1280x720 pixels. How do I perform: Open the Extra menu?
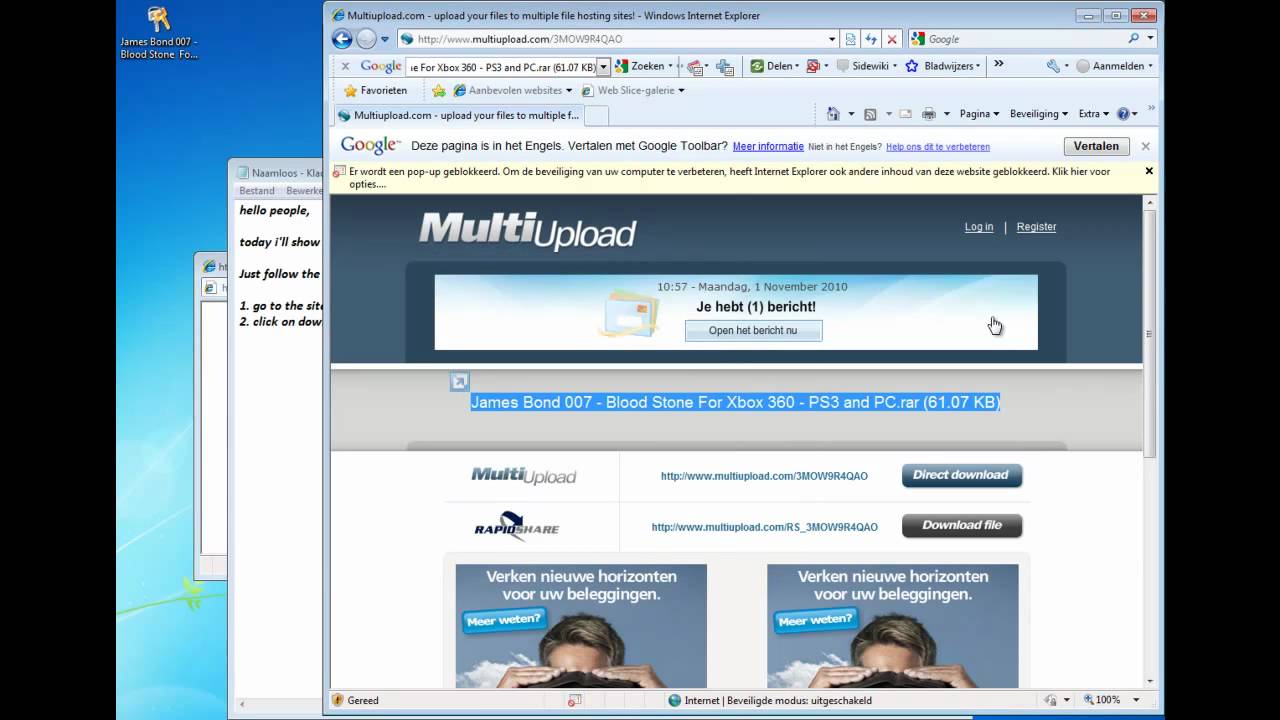(1094, 114)
